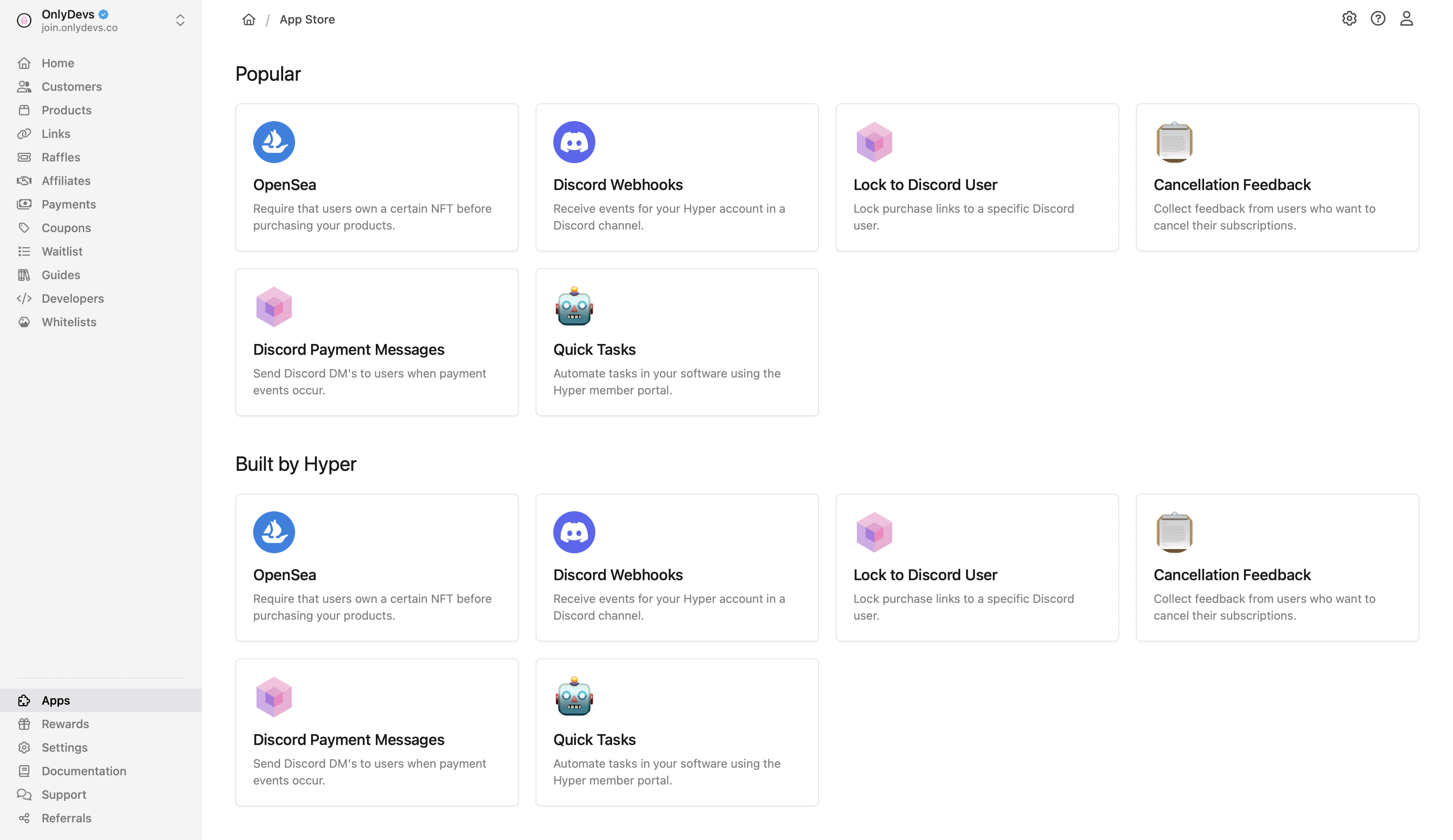The height and width of the screenshot is (840, 1453).
Task: Open Discord Payment Messages card in Built by Hyper
Action: point(377,732)
